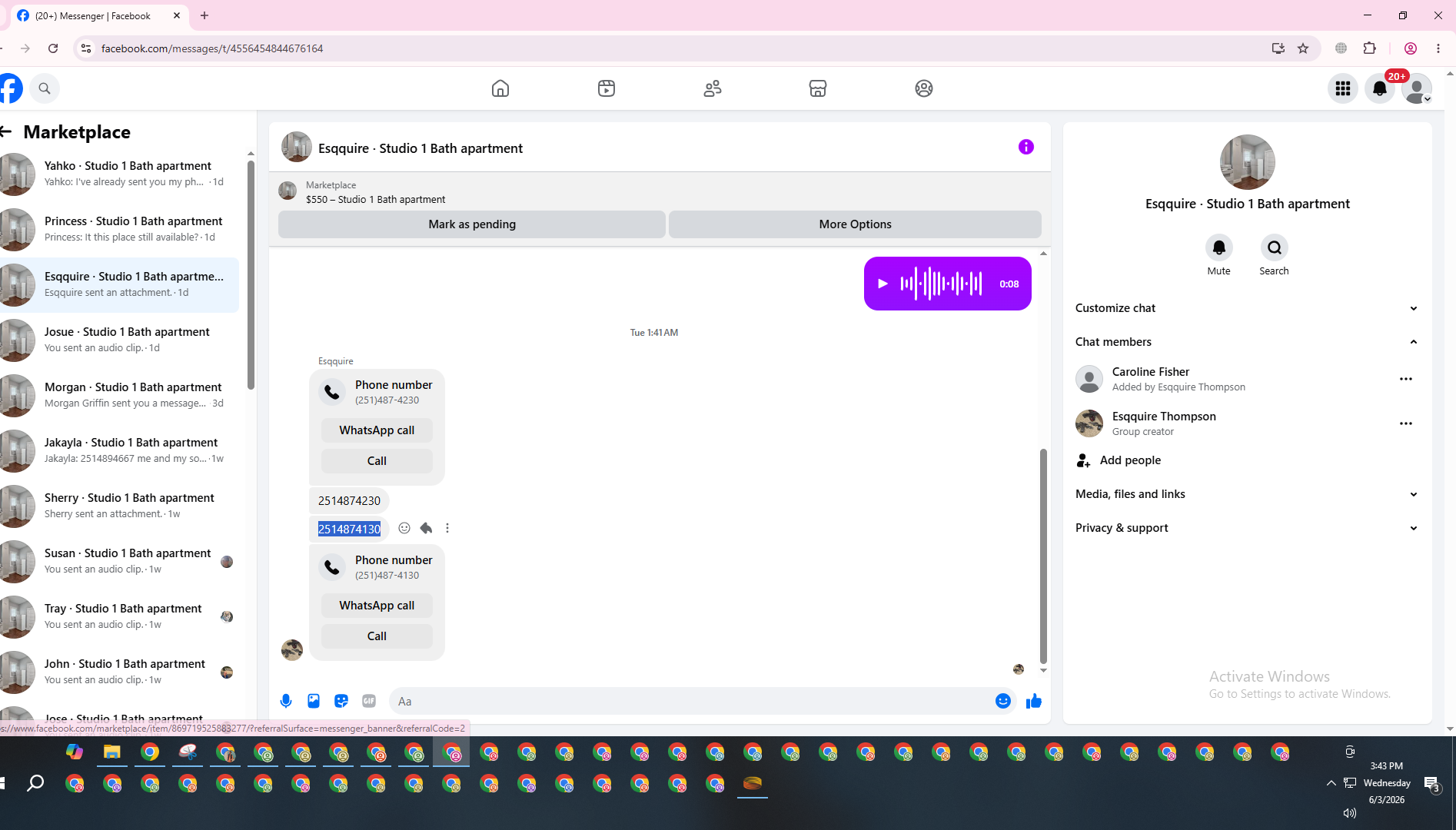Open Windows taskbar search

click(x=35, y=783)
